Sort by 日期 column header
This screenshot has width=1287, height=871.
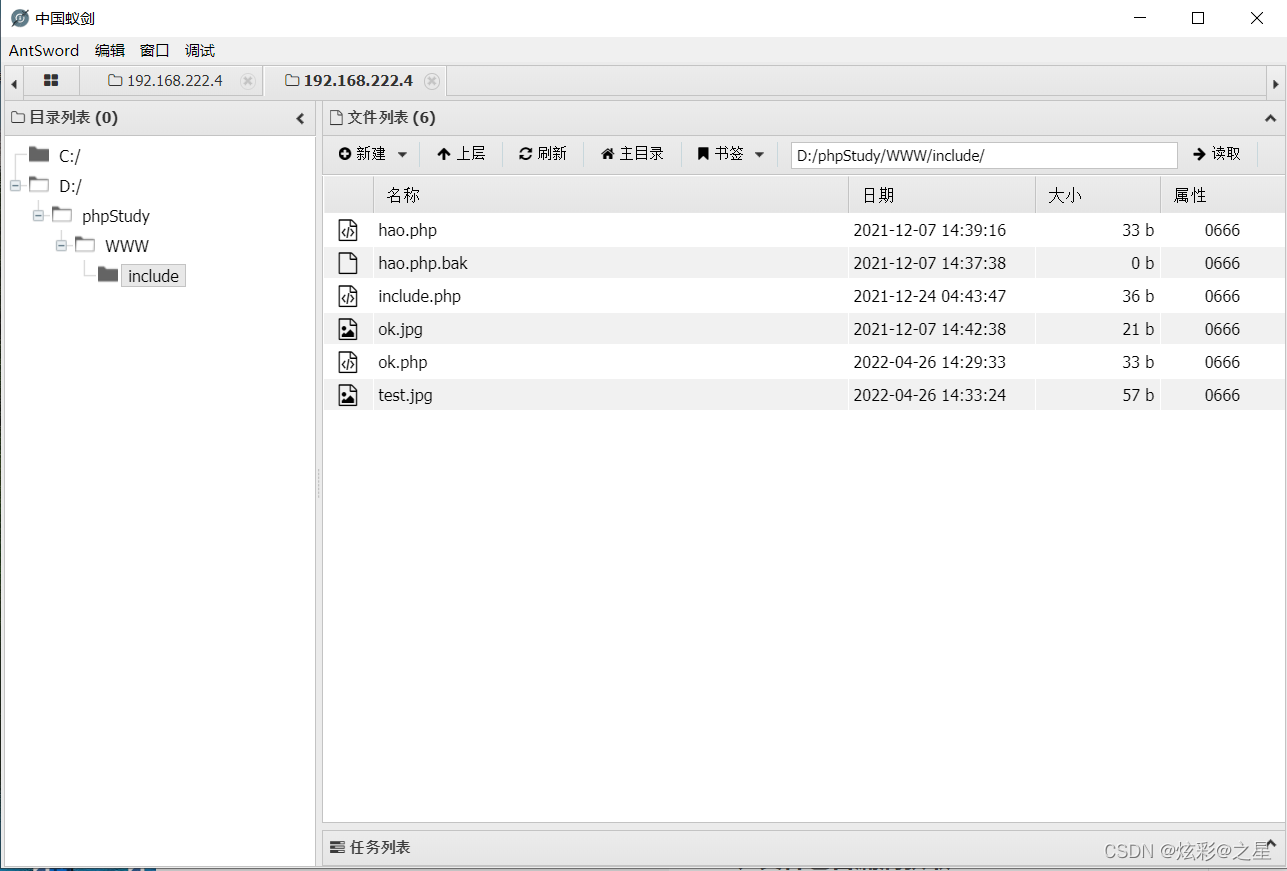click(942, 195)
